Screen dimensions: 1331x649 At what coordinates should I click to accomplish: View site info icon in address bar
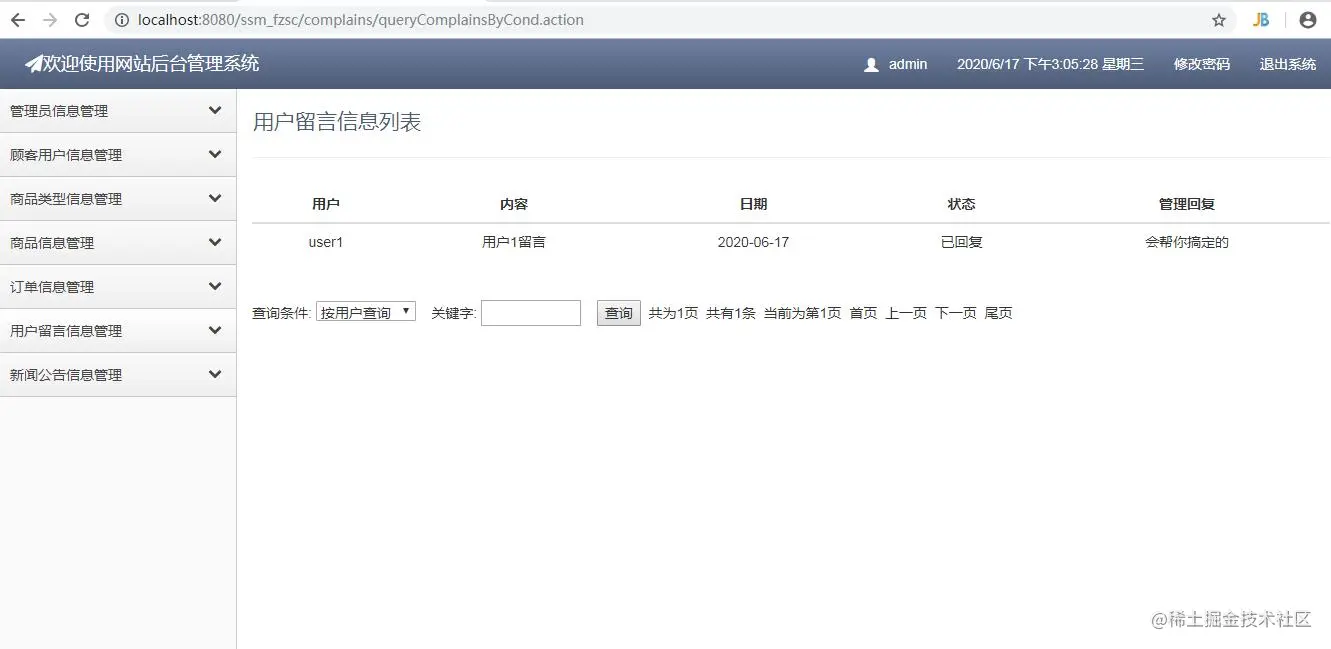122,20
